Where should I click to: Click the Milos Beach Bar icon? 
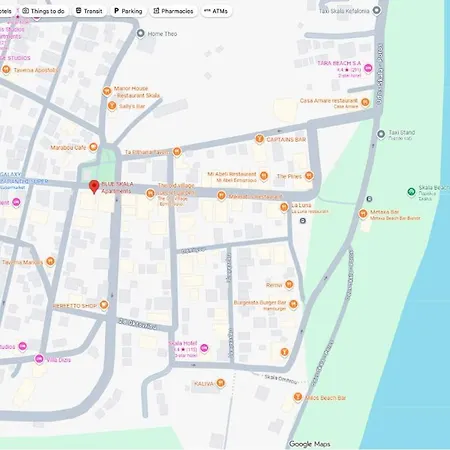(x=298, y=397)
